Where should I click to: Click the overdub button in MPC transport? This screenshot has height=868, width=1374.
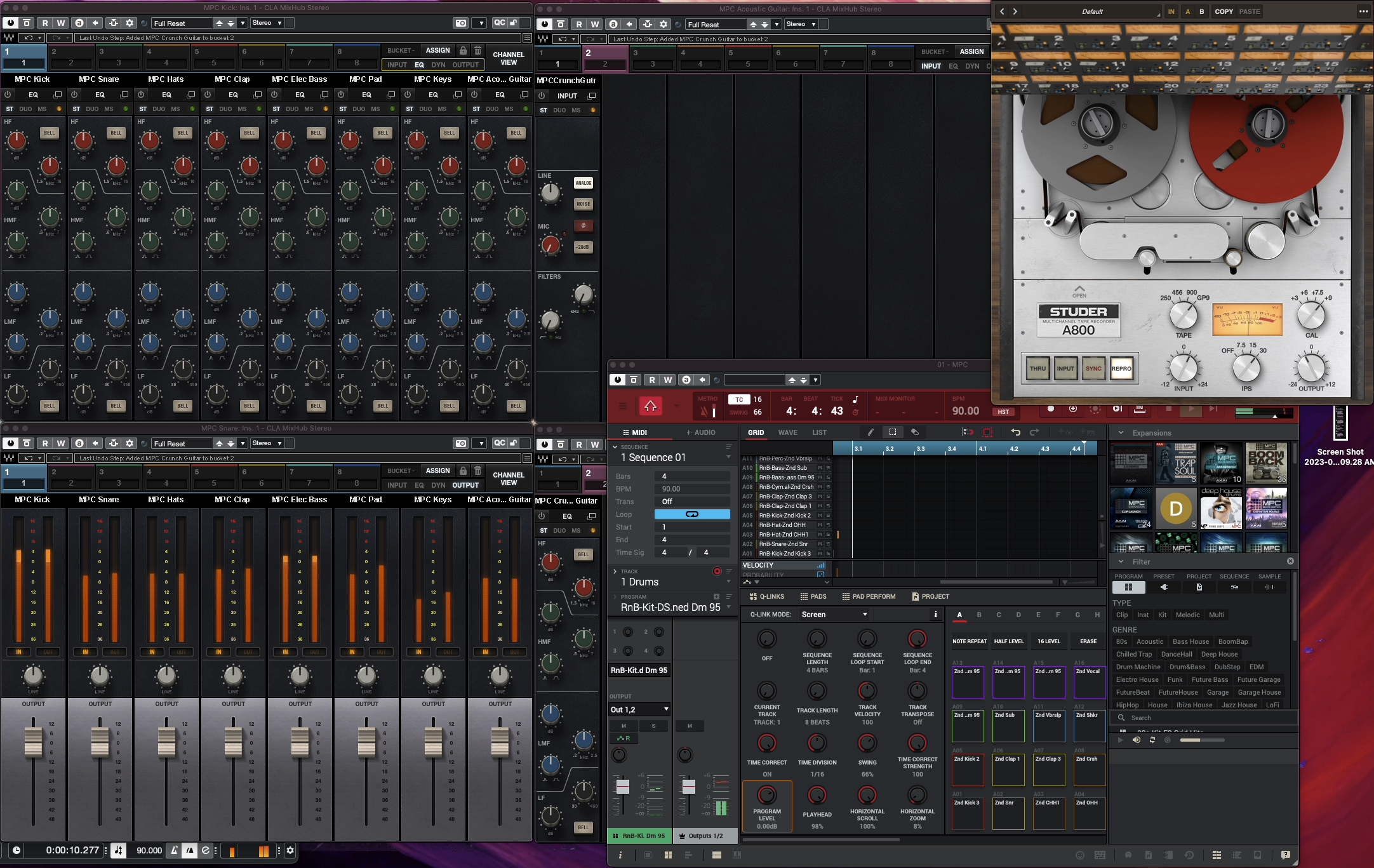point(1073,409)
